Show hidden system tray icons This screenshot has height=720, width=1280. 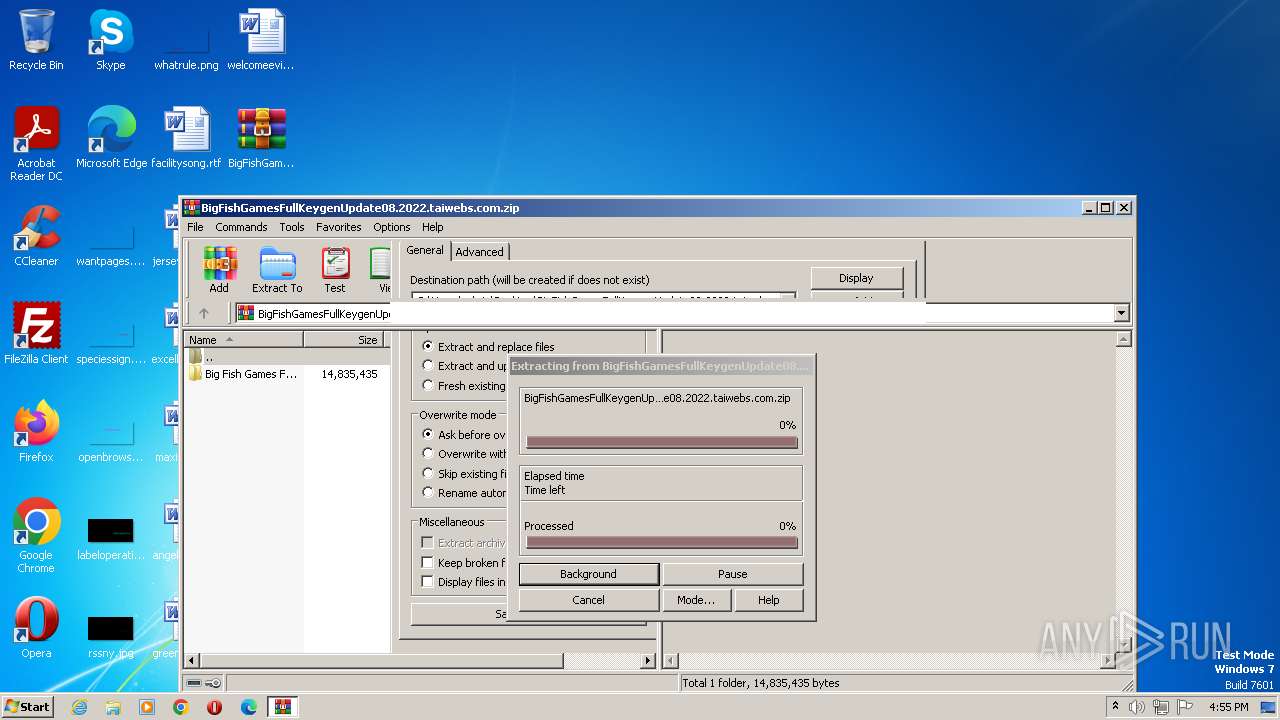(x=1116, y=707)
